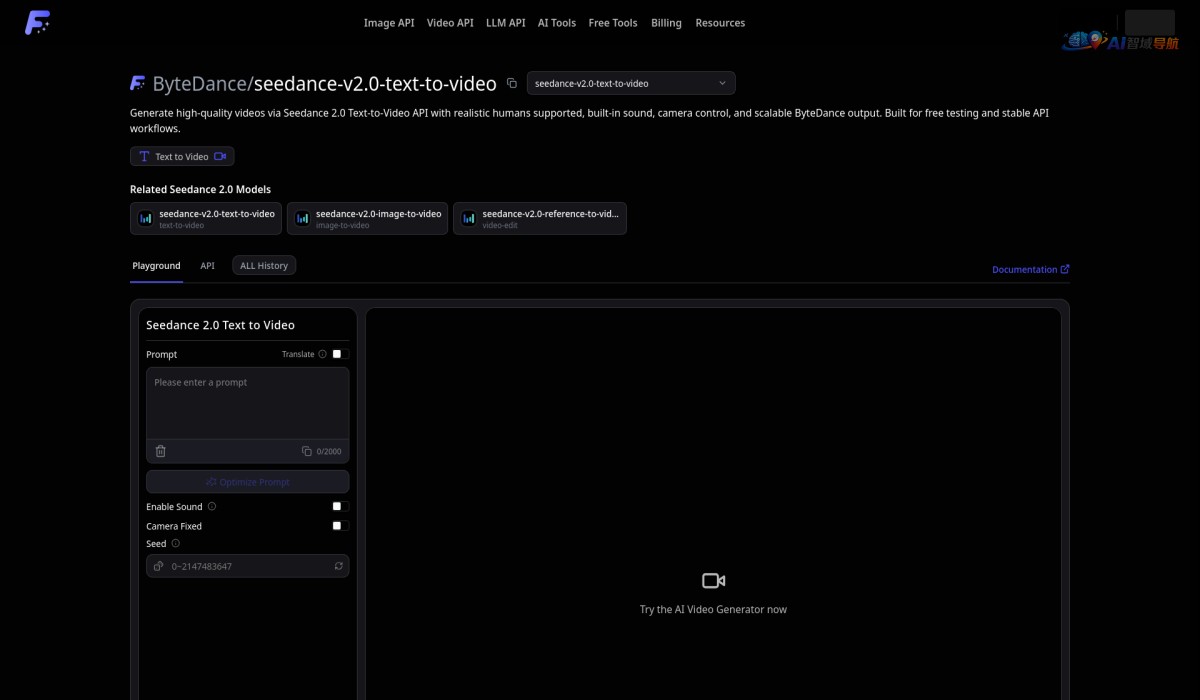Viewport: 1200px width, 700px height.
Task: Click the 'Seedance 2.0 Text to Video' panel heading
Action: (x=220, y=325)
